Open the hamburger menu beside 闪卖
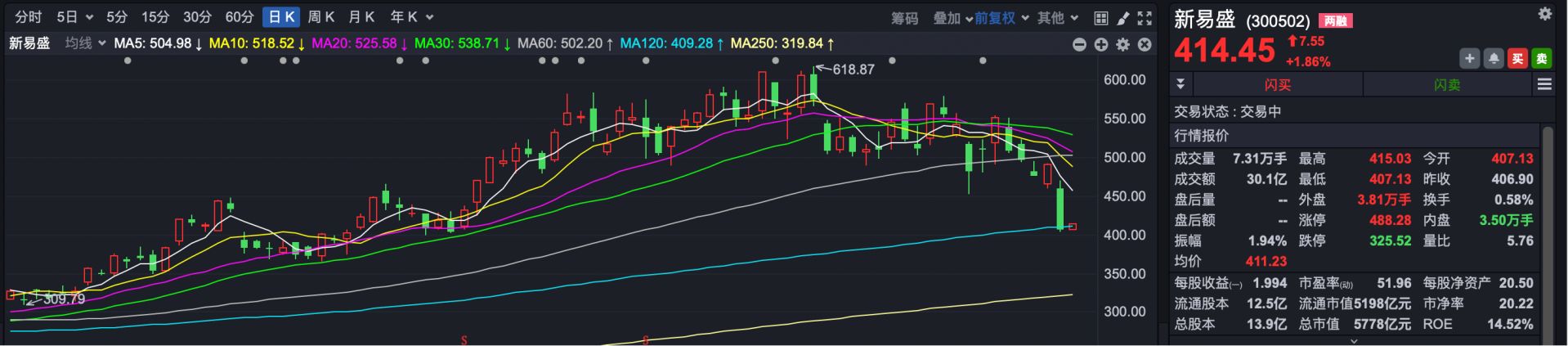The width and height of the screenshot is (1568, 346). pyautogui.click(x=1543, y=84)
